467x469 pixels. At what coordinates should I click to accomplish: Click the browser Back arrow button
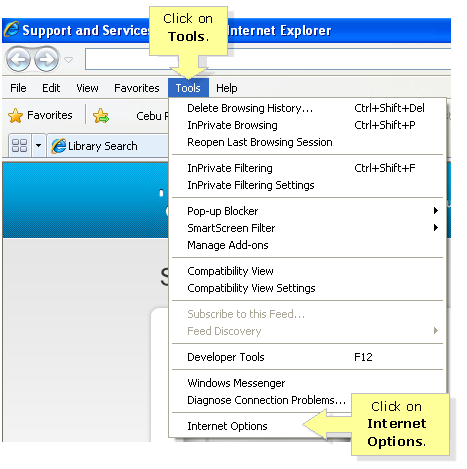tap(18, 59)
